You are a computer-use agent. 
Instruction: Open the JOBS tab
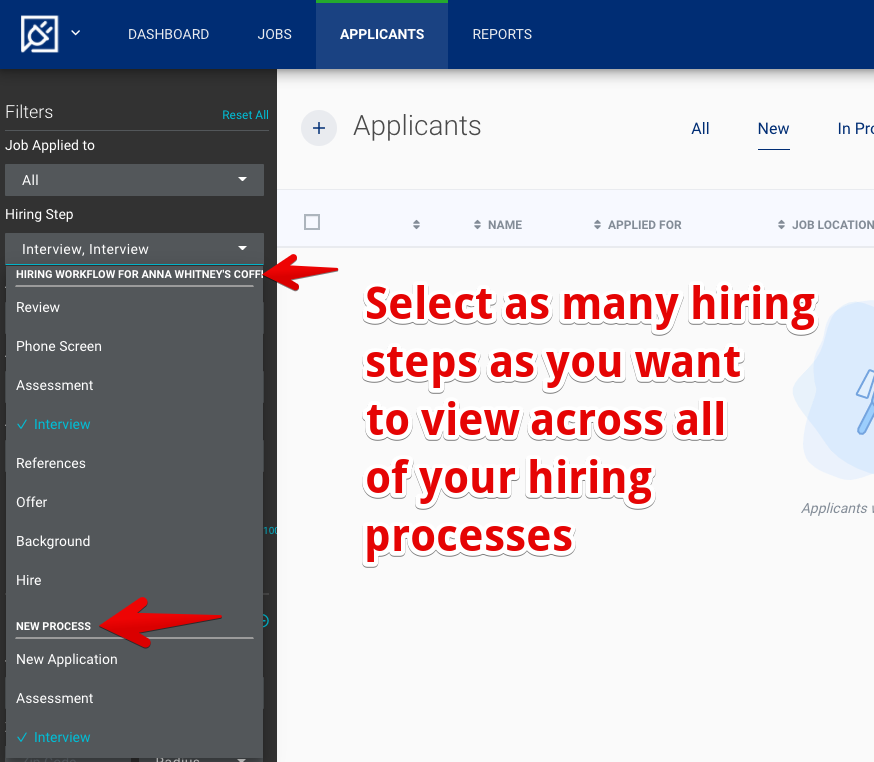tap(274, 33)
